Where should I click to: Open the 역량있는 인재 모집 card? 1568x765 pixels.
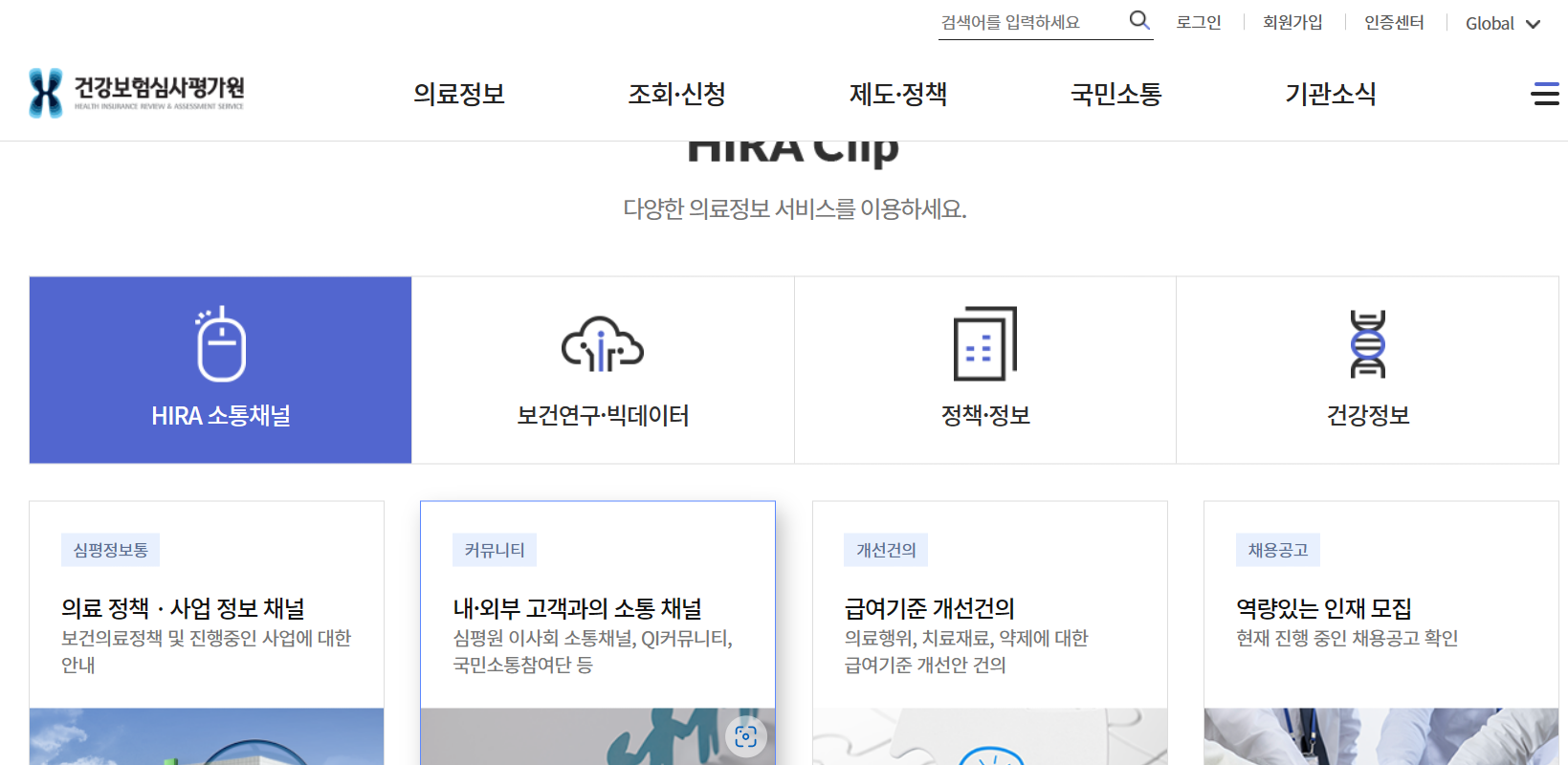pos(1381,633)
